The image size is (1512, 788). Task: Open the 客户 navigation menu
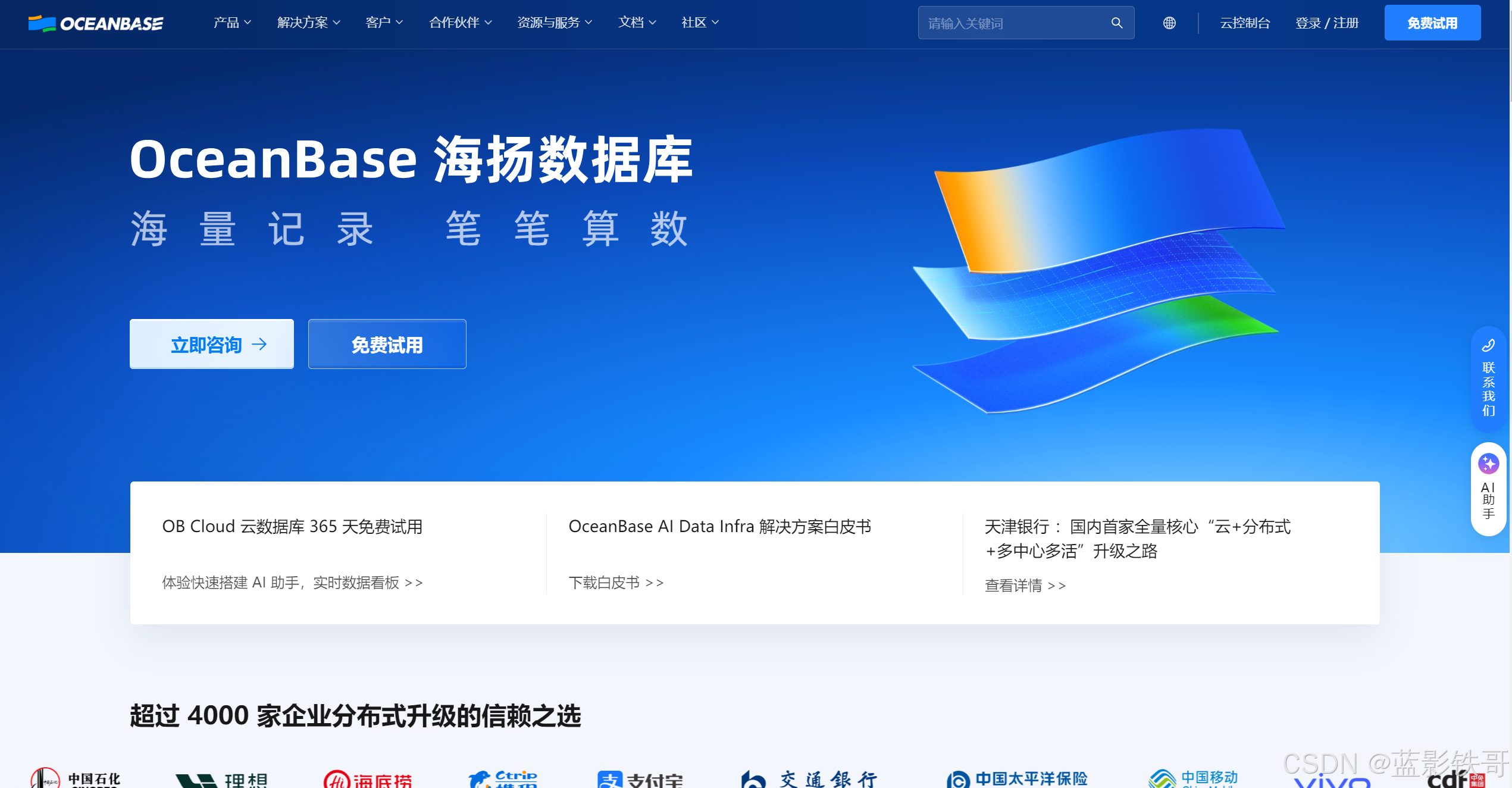tap(384, 23)
